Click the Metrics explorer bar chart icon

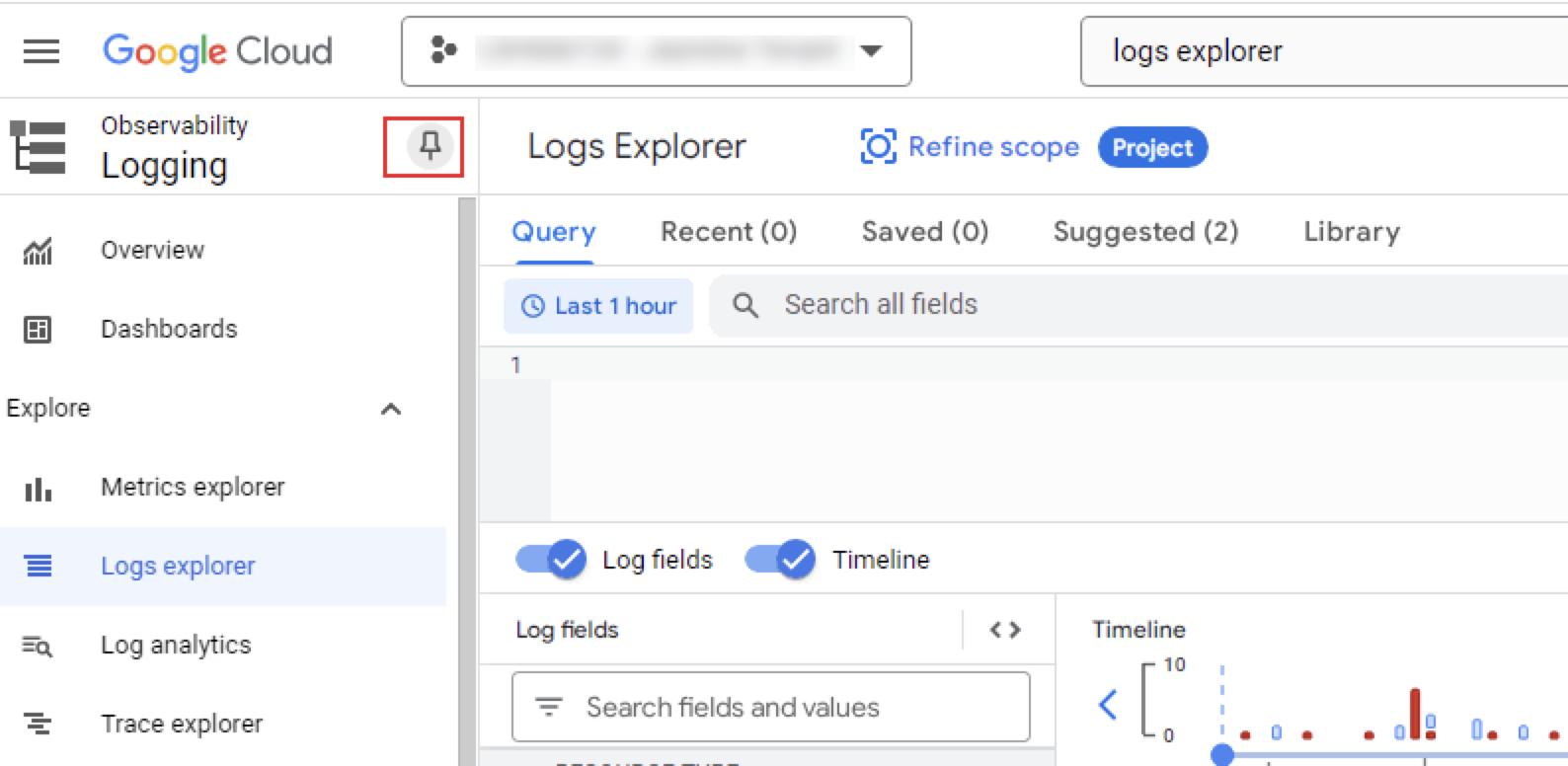click(38, 489)
